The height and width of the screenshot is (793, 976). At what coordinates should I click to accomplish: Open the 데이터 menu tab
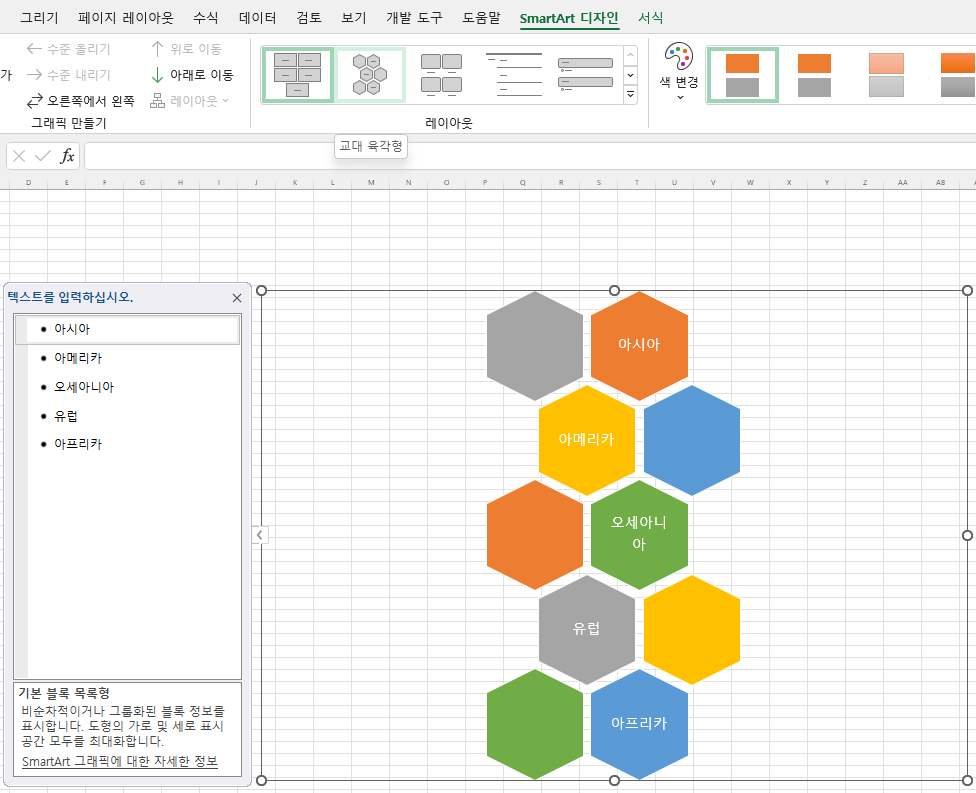tap(257, 17)
